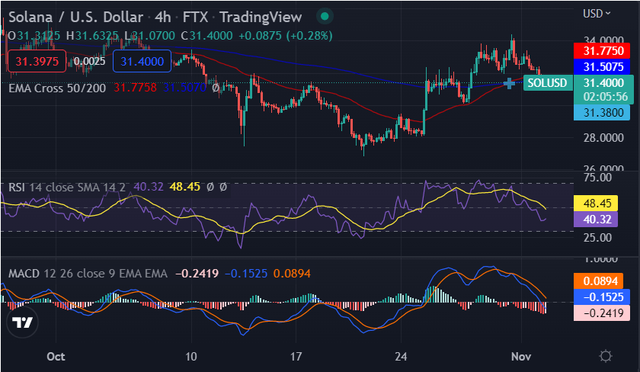The image size is (640, 372).
Task: Open the USD currency dropdown
Action: click(596, 14)
